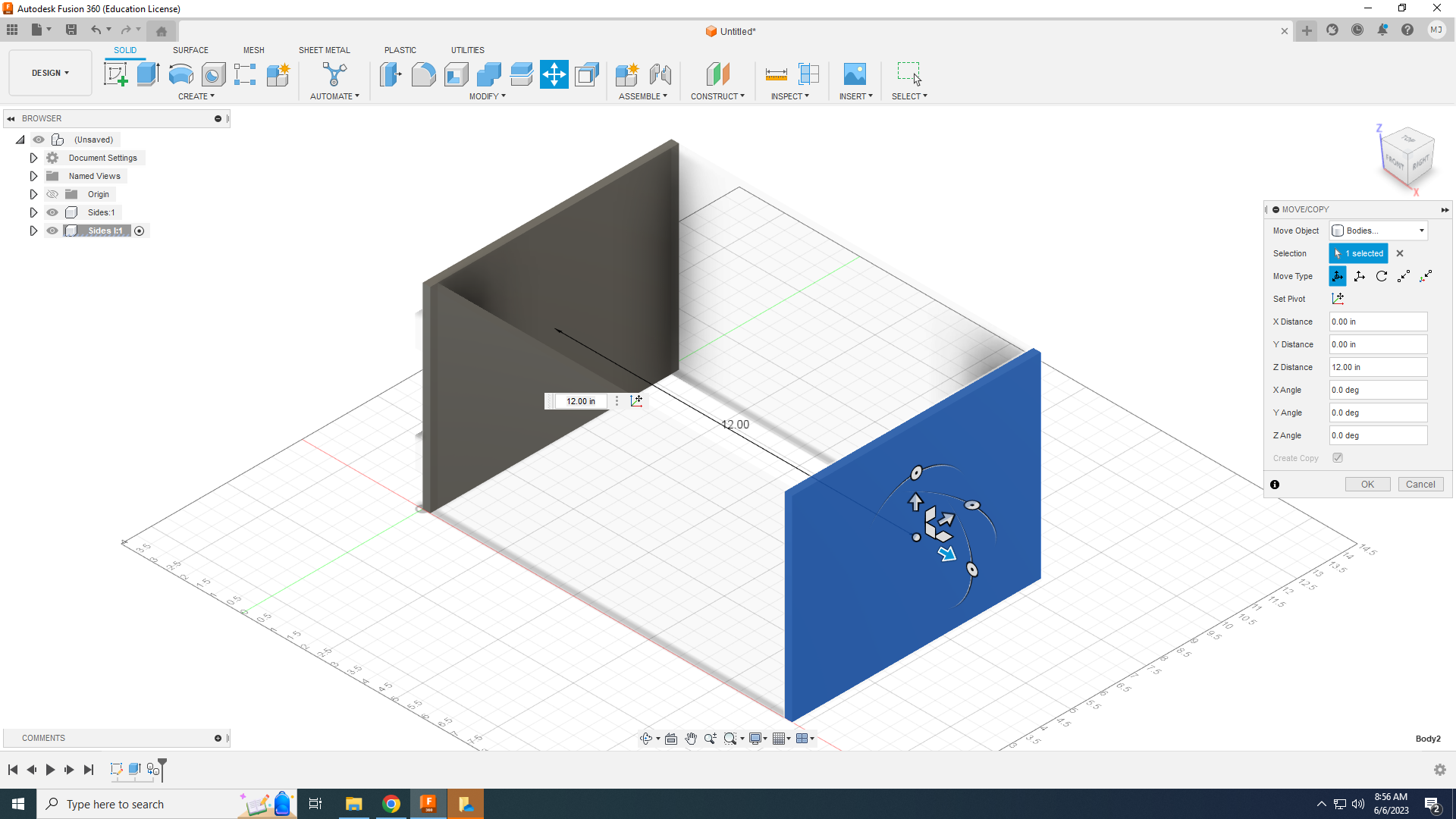This screenshot has width=1456, height=819.
Task: Click the Joint tool in Assemble
Action: pyautogui.click(x=660, y=74)
